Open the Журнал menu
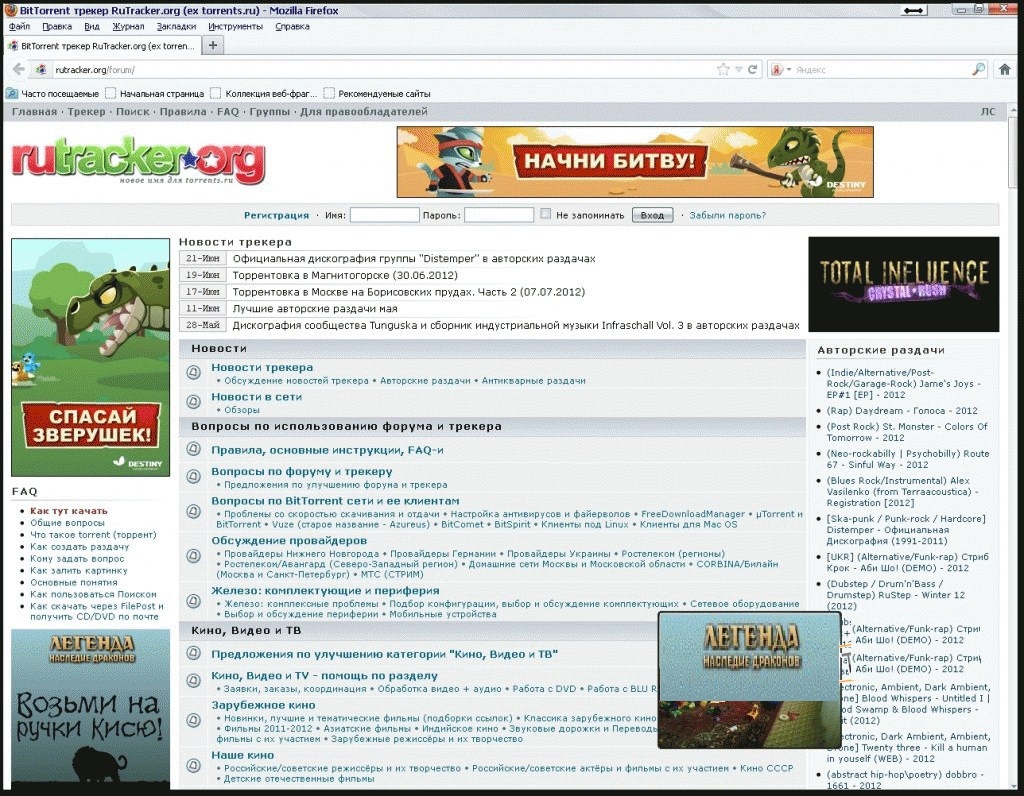 click(128, 27)
